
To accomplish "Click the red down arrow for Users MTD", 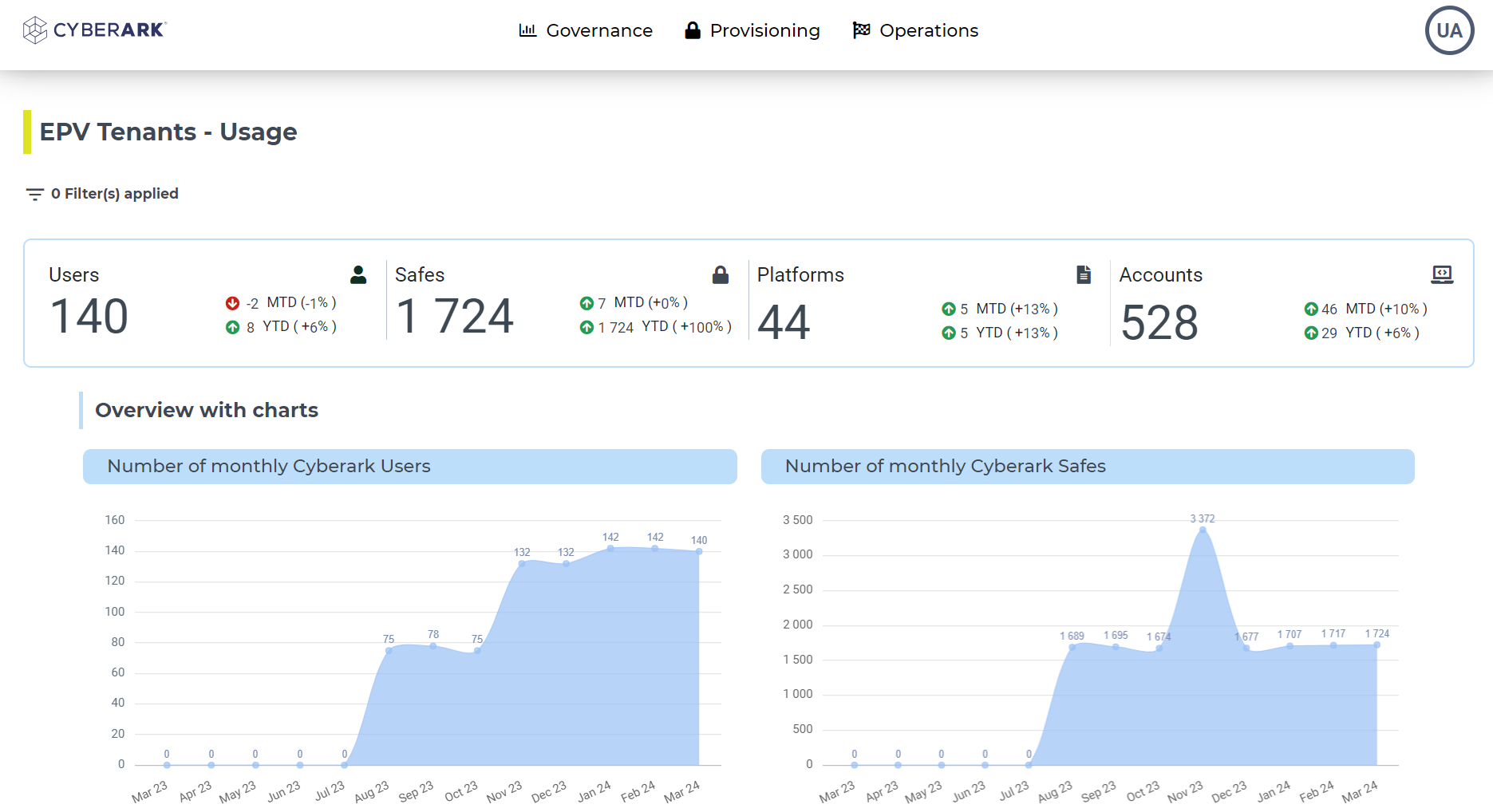I will tap(232, 303).
